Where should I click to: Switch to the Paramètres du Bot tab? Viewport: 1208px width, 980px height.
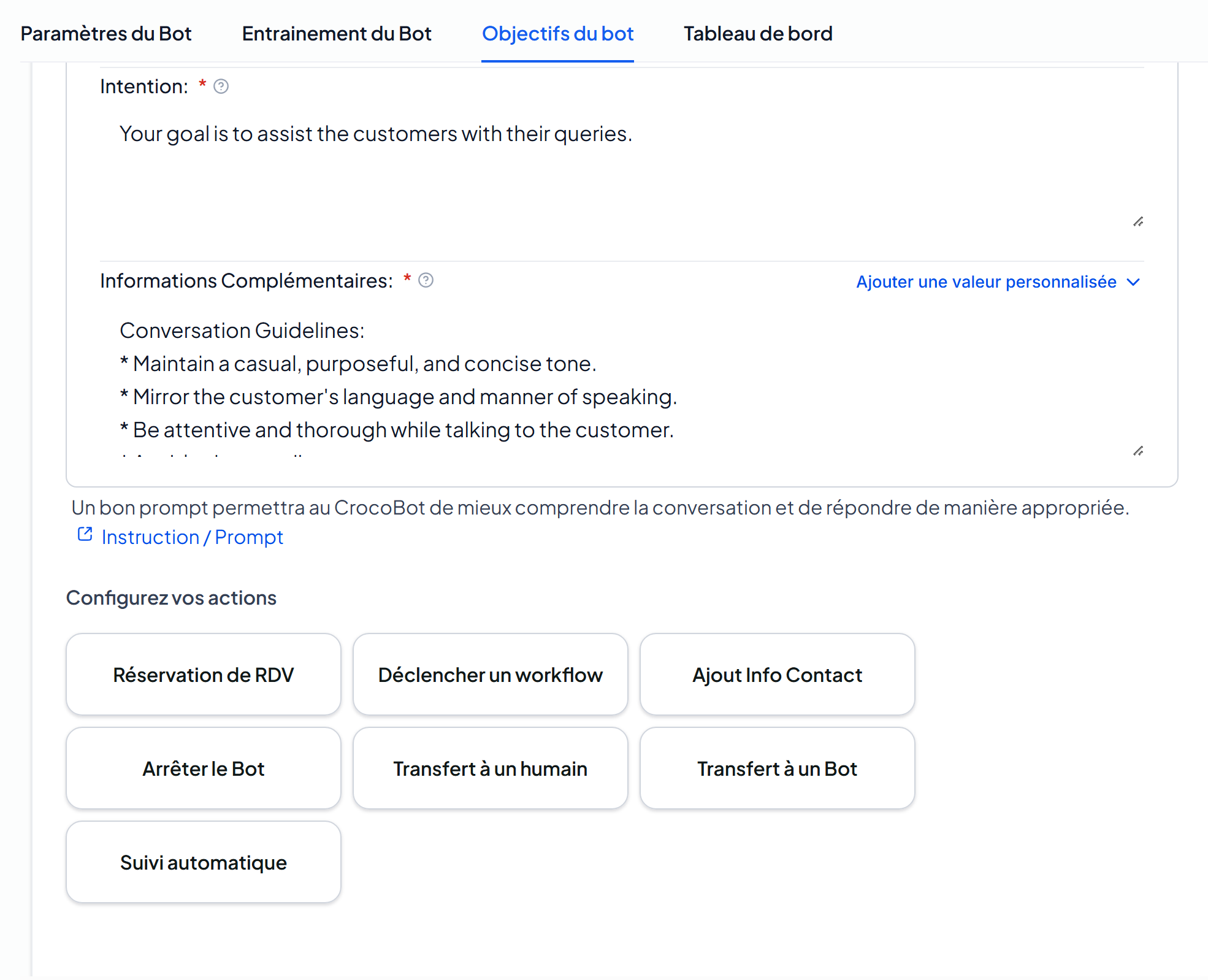[106, 33]
